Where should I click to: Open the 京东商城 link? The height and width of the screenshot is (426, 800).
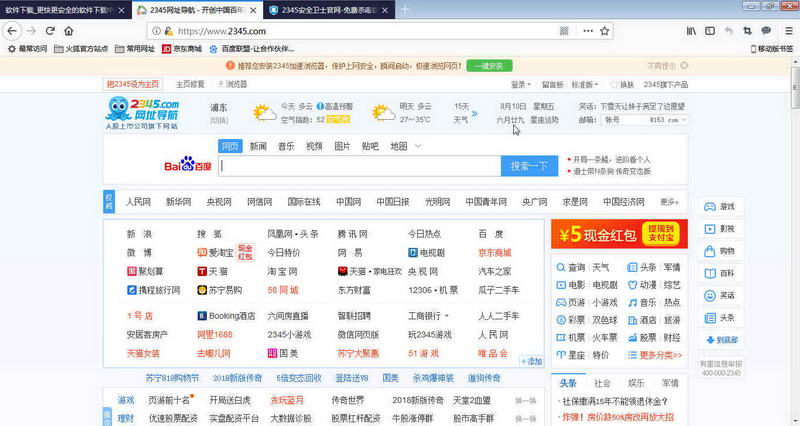495,253
